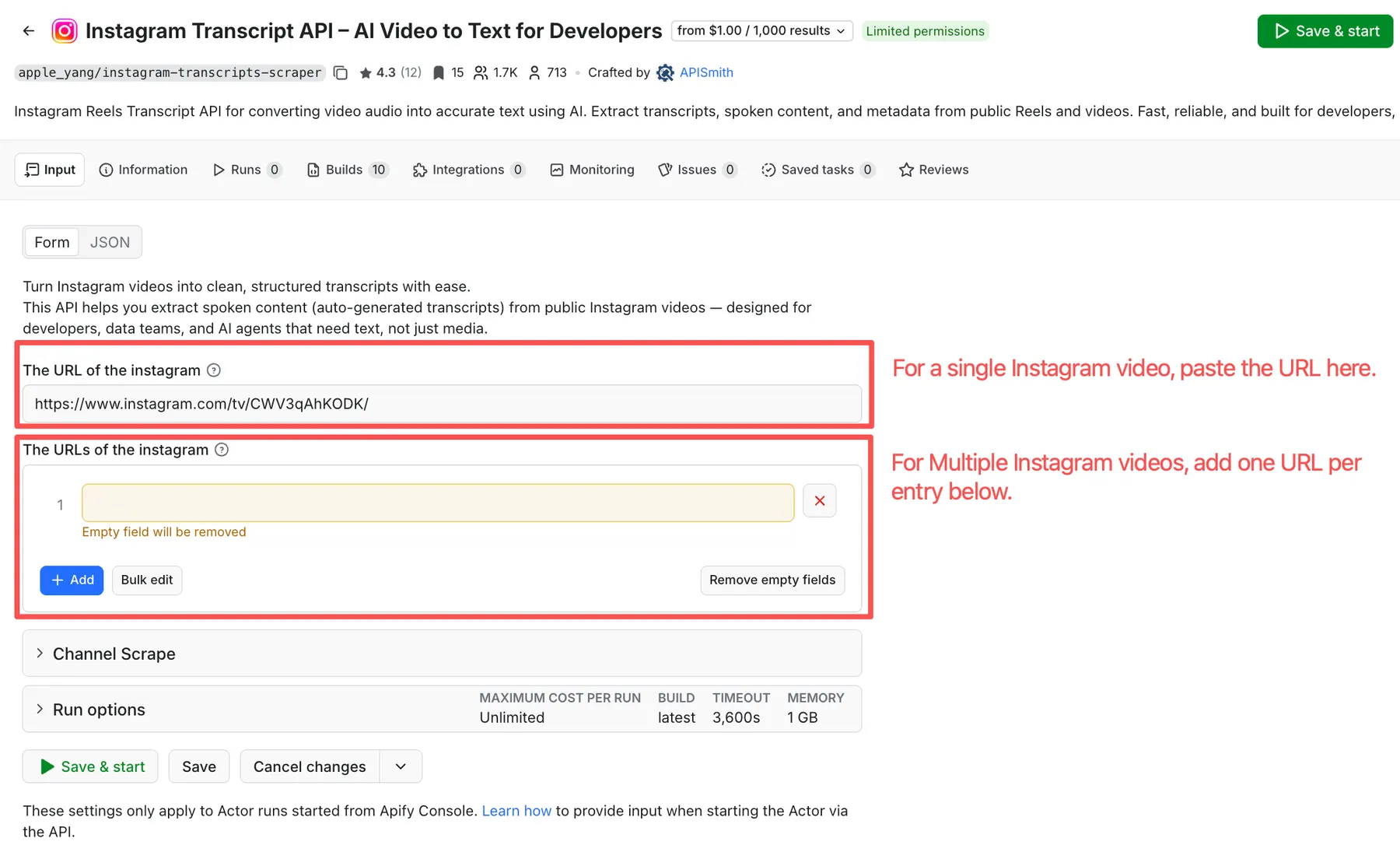Image resolution: width=1400 pixels, height=852 pixels.
Task: Open the Integrations tab
Action: pos(468,170)
